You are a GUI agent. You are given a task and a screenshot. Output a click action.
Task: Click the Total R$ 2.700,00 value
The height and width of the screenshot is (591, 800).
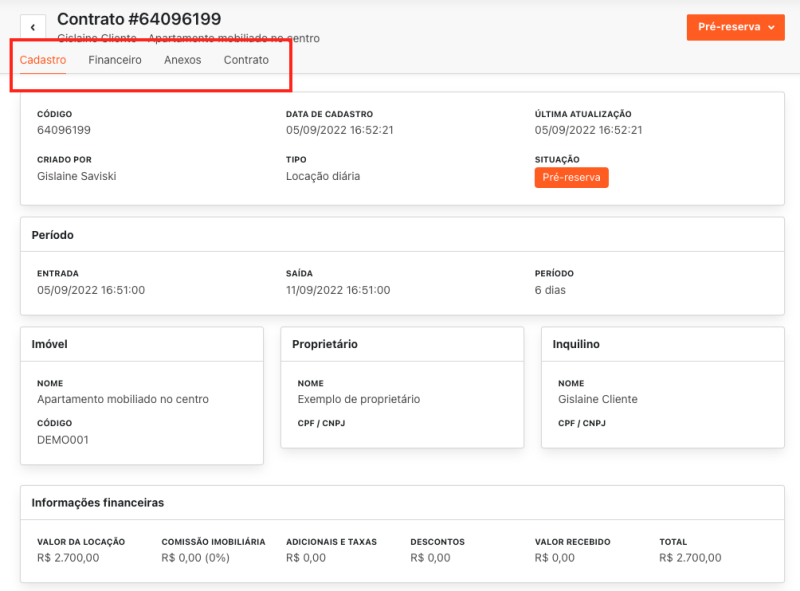pyautogui.click(x=690, y=558)
